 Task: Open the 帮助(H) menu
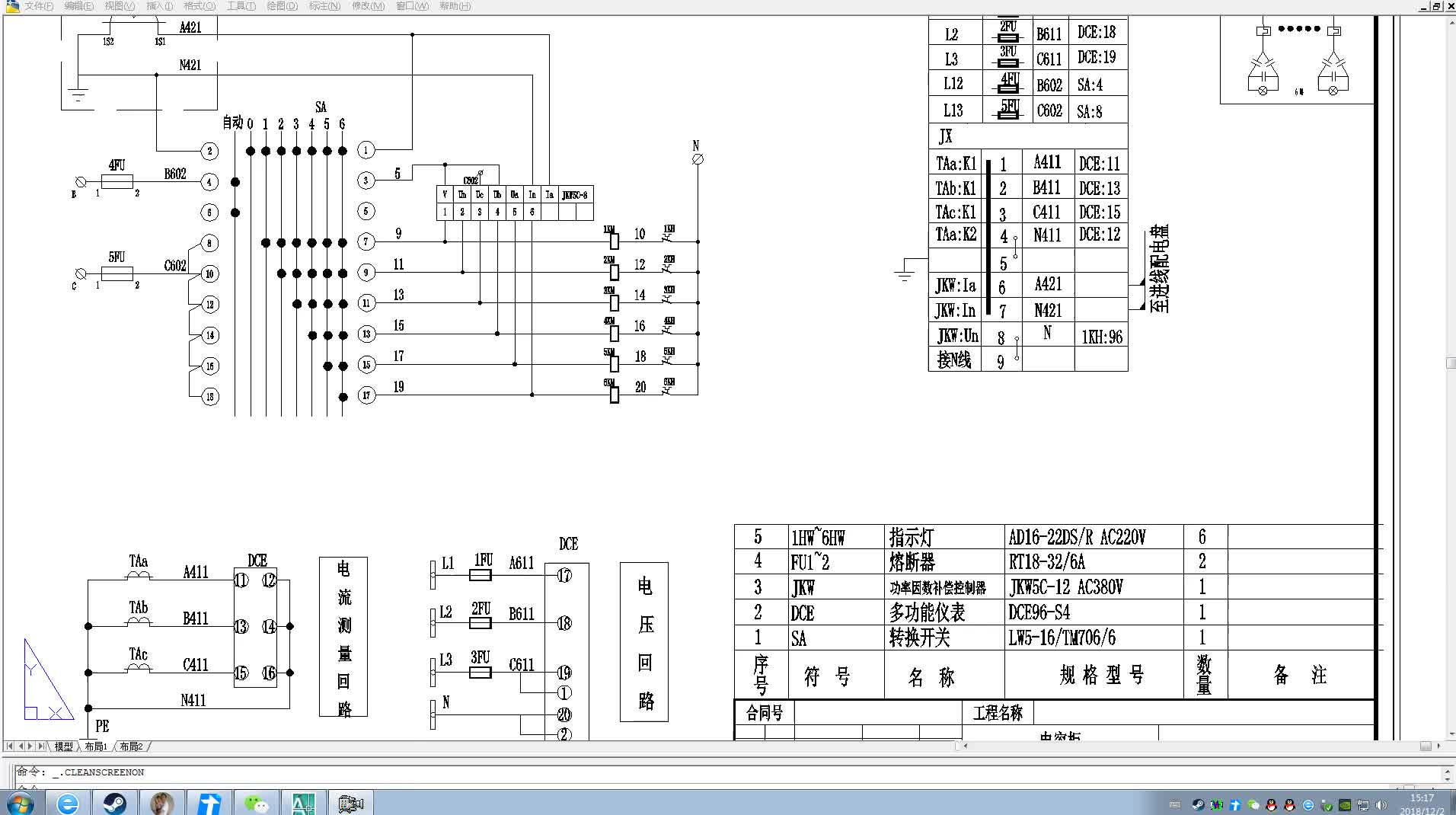[x=455, y=6]
